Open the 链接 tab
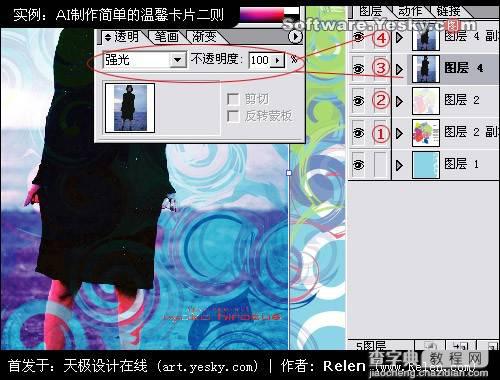Image resolution: width=500 pixels, height=380 pixels. [448, 12]
